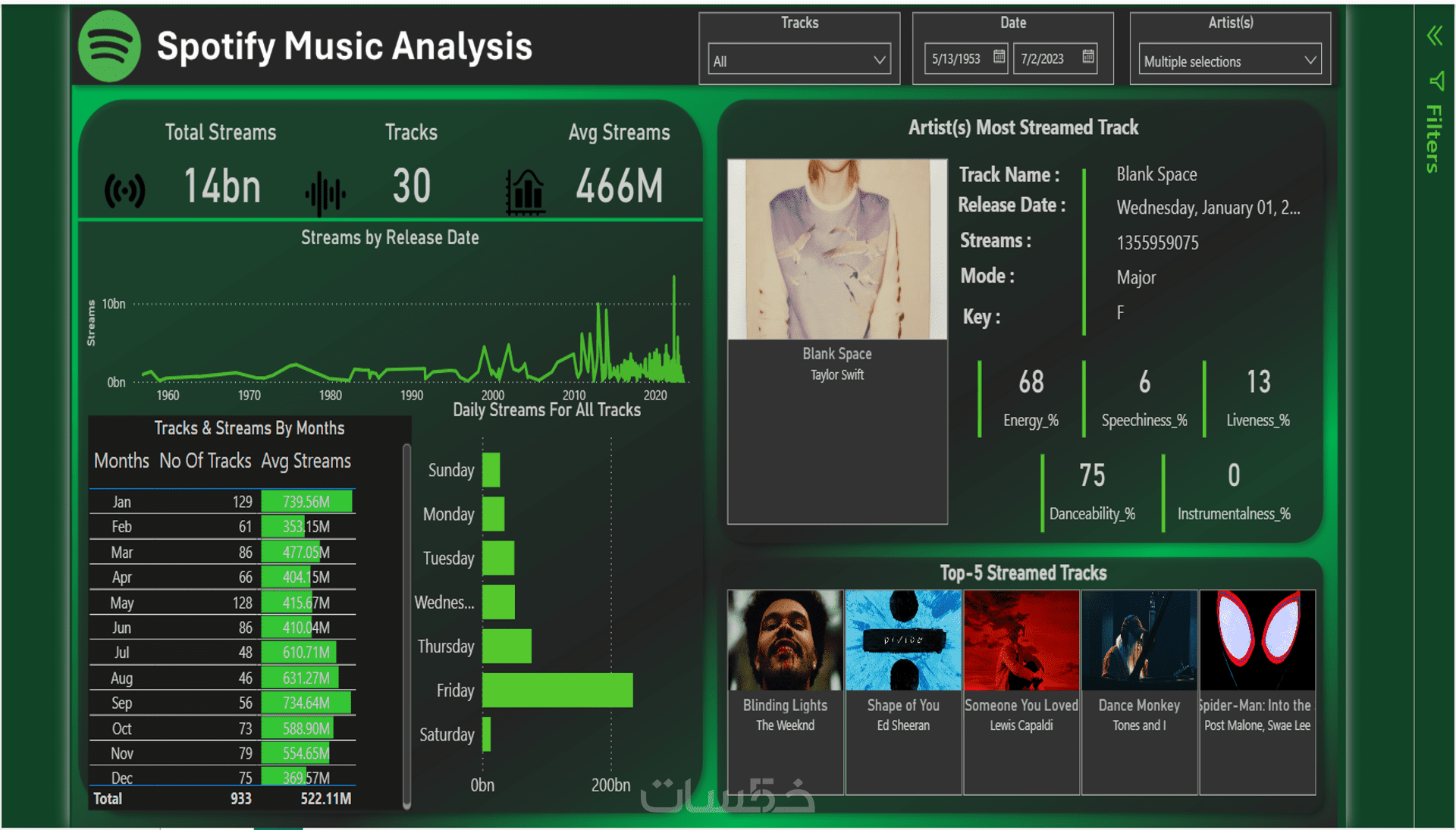Open the Tracks dropdown showing All
The image size is (1456, 830).
[x=799, y=61]
